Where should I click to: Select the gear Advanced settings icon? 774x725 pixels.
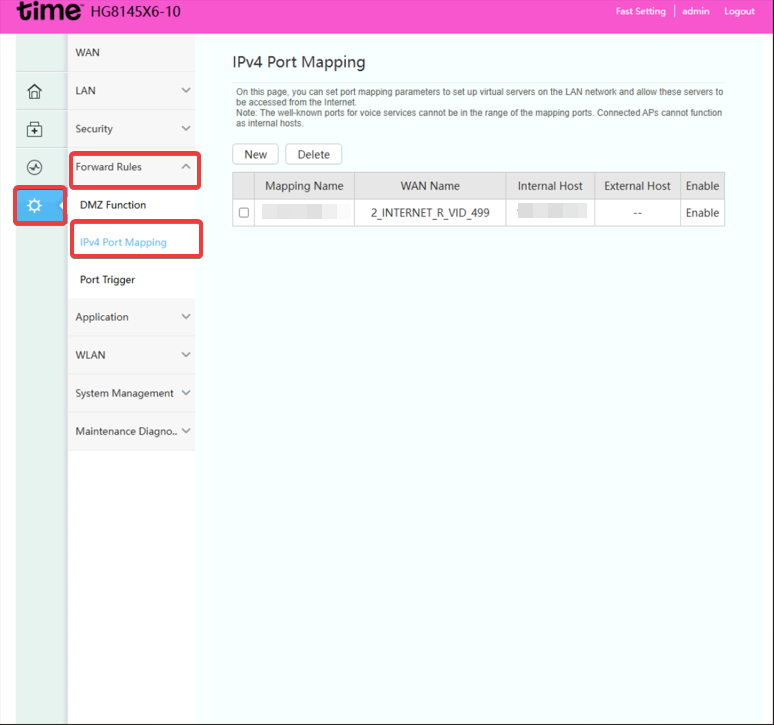35,205
